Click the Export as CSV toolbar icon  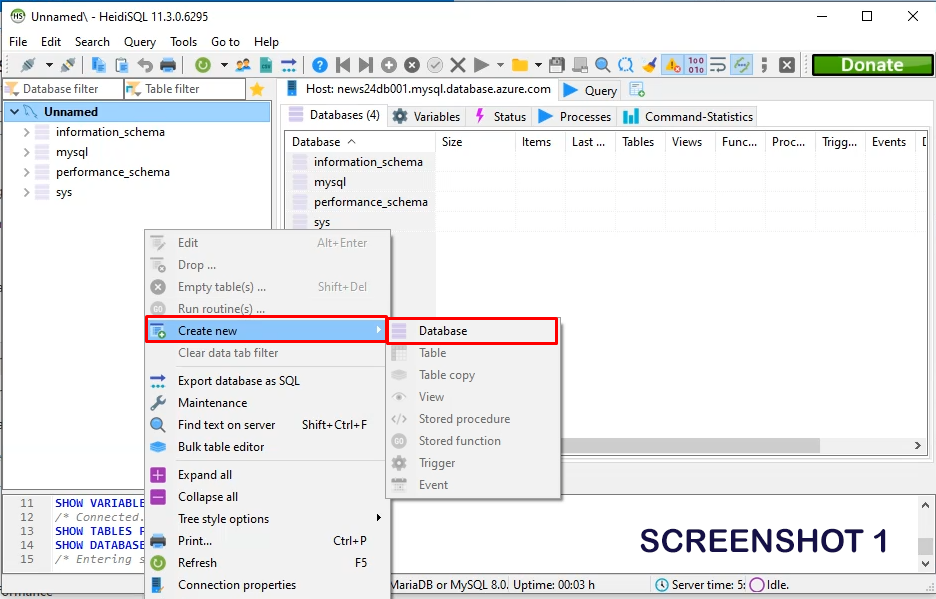266,65
